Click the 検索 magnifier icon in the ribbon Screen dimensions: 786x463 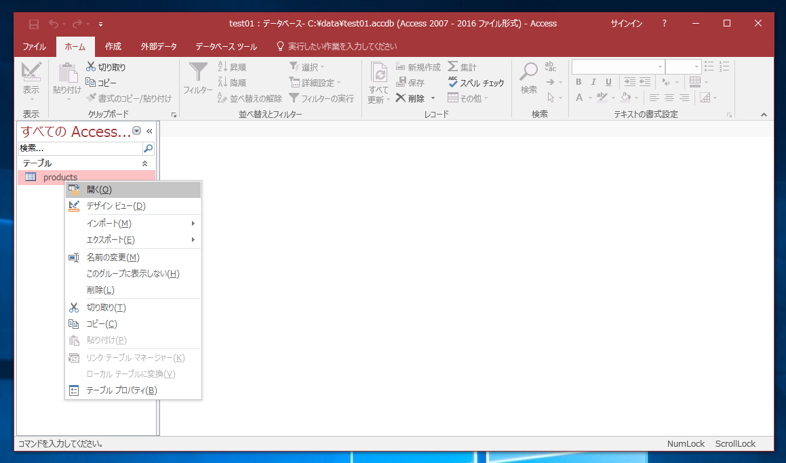click(x=529, y=73)
